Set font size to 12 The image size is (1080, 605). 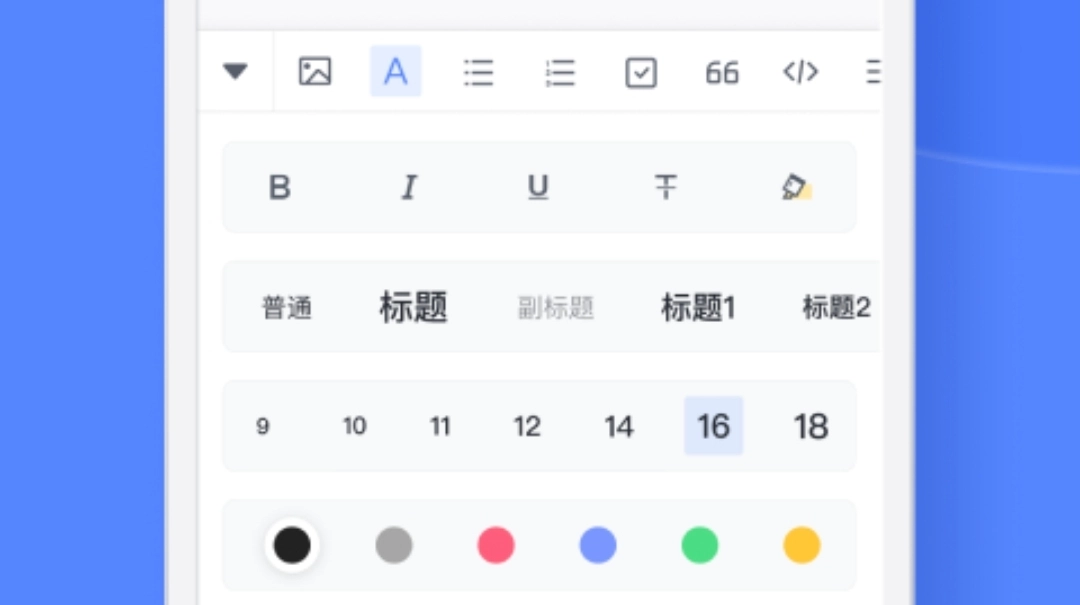click(x=527, y=427)
